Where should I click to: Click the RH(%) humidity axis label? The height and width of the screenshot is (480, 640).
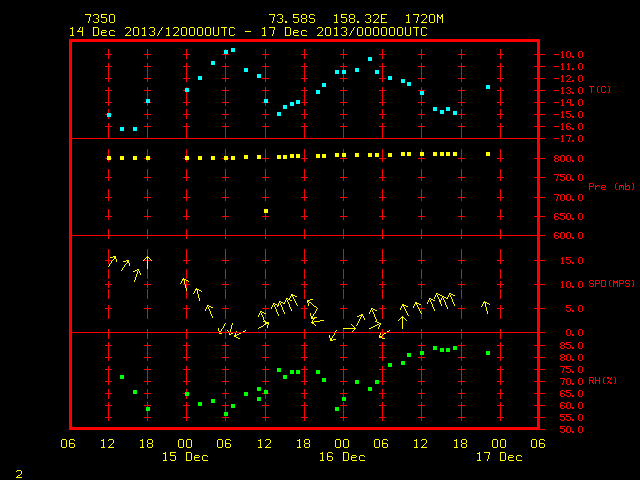tap(602, 380)
